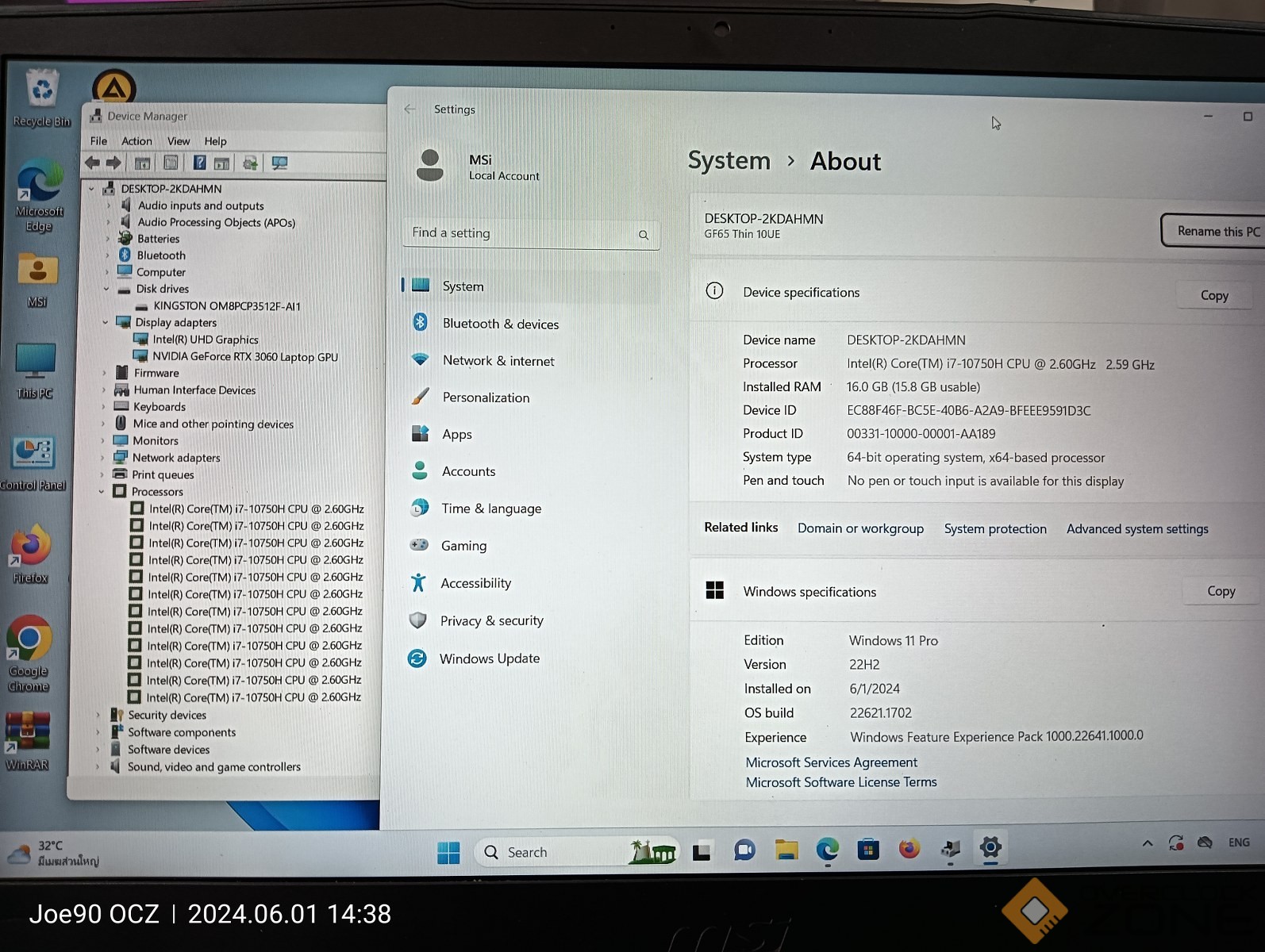This screenshot has width=1265, height=952.
Task: Click the Update driver toolbar icon
Action: [x=250, y=163]
